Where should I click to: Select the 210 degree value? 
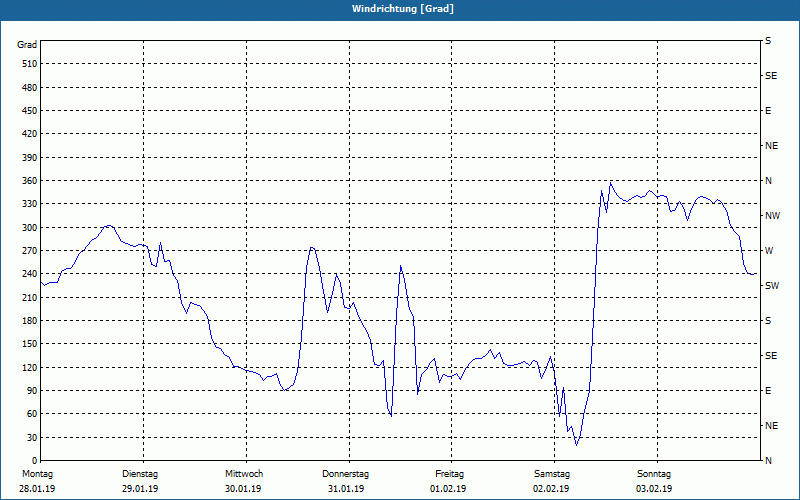pos(30,297)
